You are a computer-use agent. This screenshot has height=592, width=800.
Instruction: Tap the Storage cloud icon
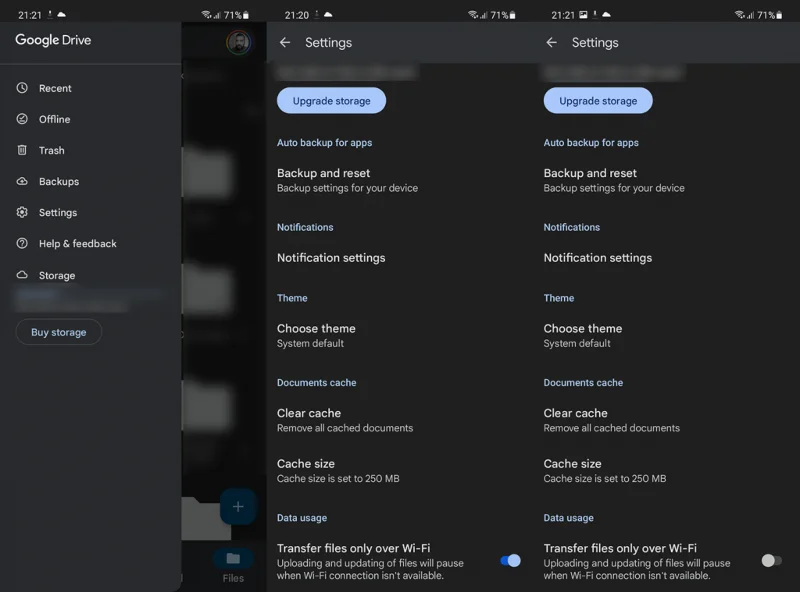click(x=22, y=275)
